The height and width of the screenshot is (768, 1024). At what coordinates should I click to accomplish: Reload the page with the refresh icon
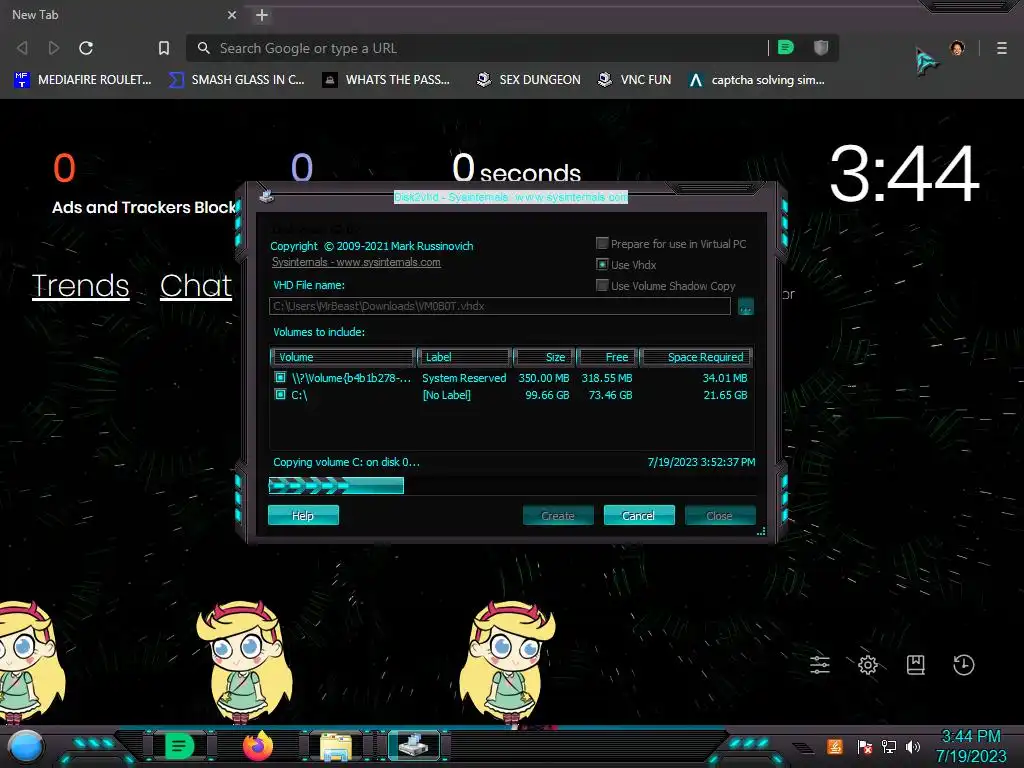point(86,48)
